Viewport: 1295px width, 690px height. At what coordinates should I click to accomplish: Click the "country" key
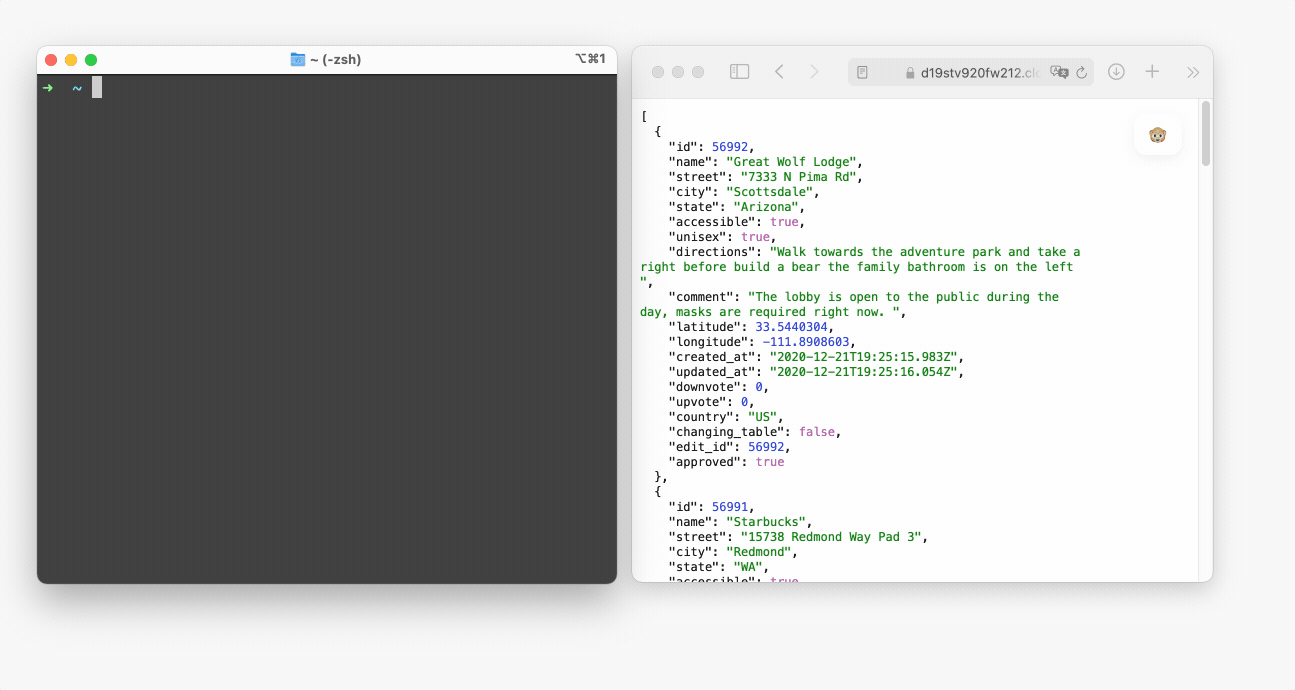pyautogui.click(x=703, y=417)
